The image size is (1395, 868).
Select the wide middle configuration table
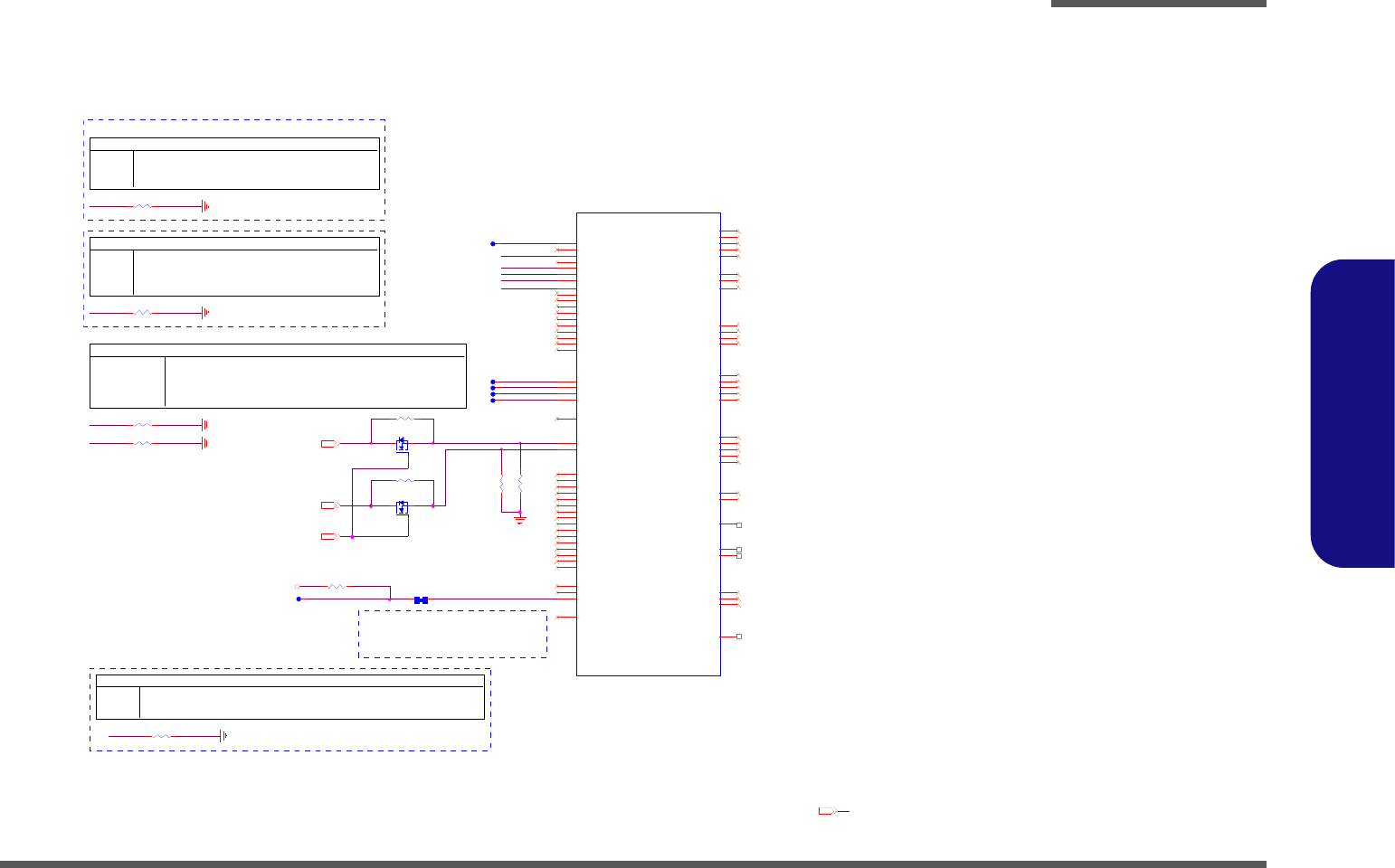[278, 375]
